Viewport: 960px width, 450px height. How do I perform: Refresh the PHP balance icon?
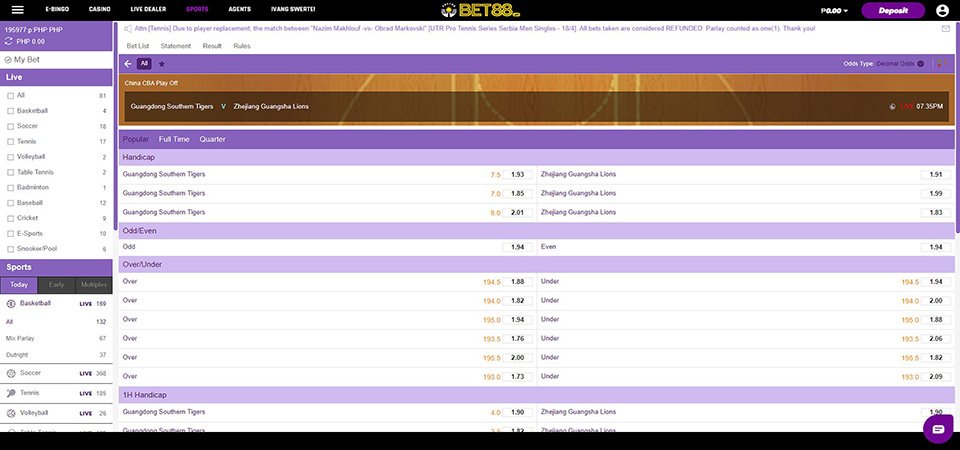click(9, 41)
